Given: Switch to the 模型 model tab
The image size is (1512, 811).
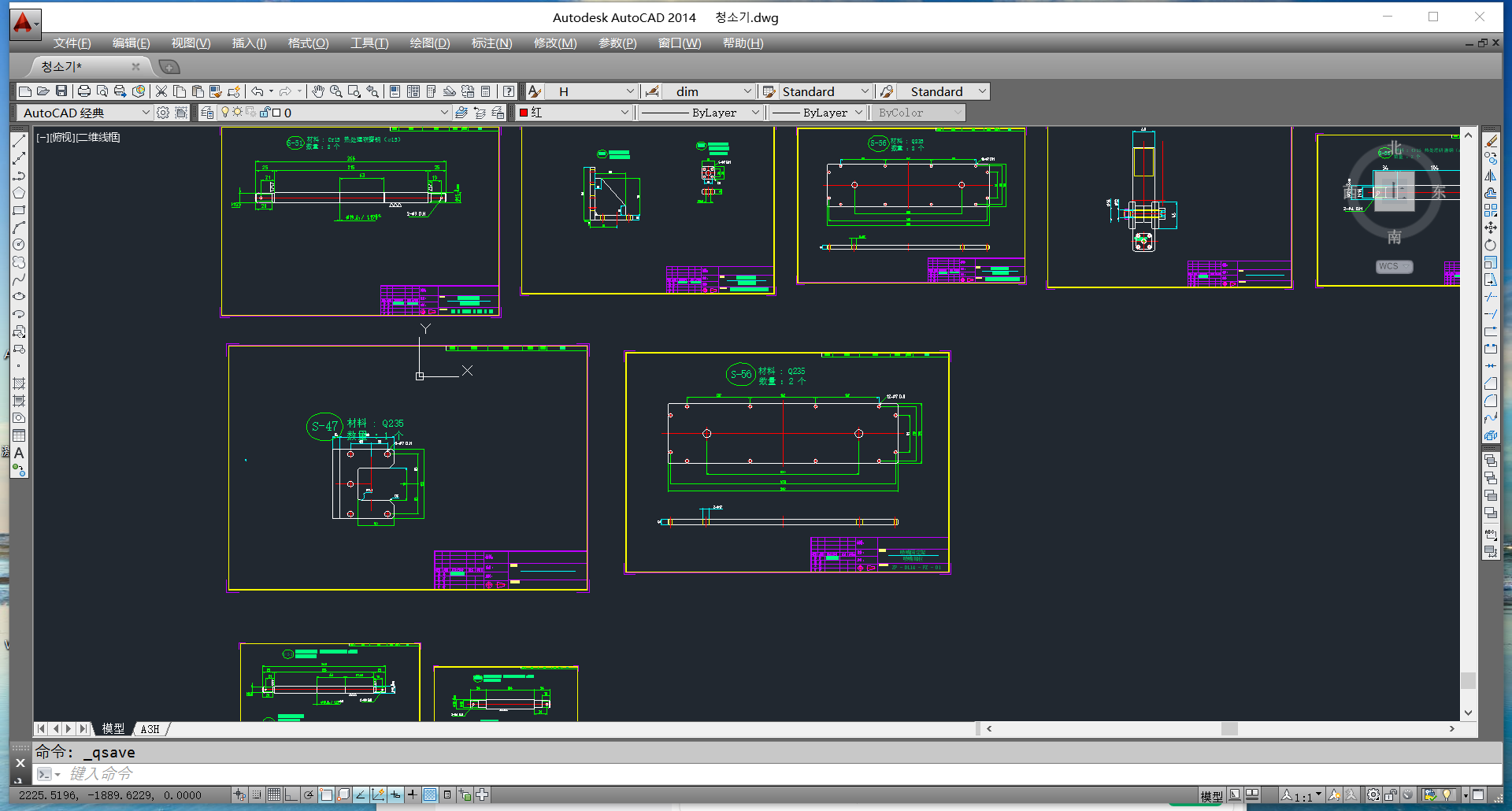Looking at the screenshot, I should point(113,729).
